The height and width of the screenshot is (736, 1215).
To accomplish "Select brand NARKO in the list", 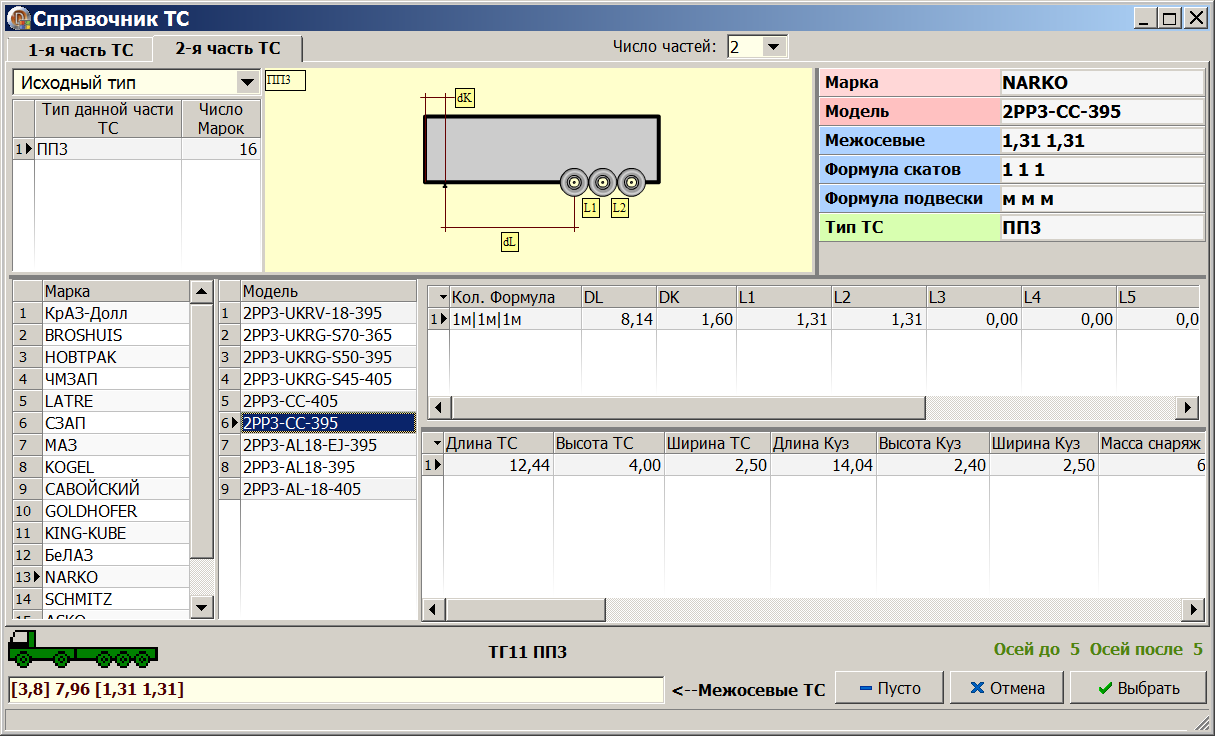I will [115, 577].
